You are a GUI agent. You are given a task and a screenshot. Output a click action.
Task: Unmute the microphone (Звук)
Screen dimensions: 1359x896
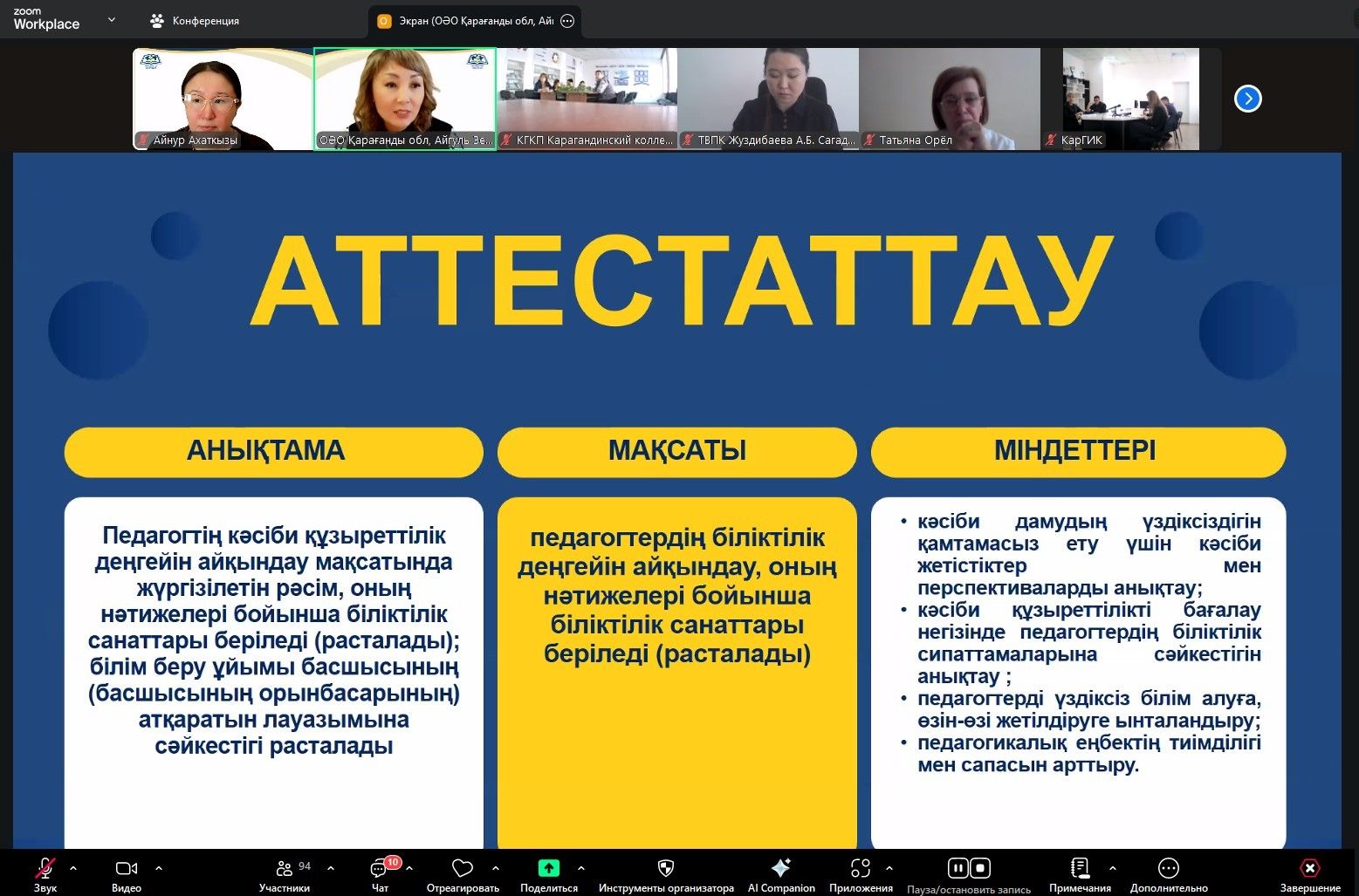tap(45, 868)
